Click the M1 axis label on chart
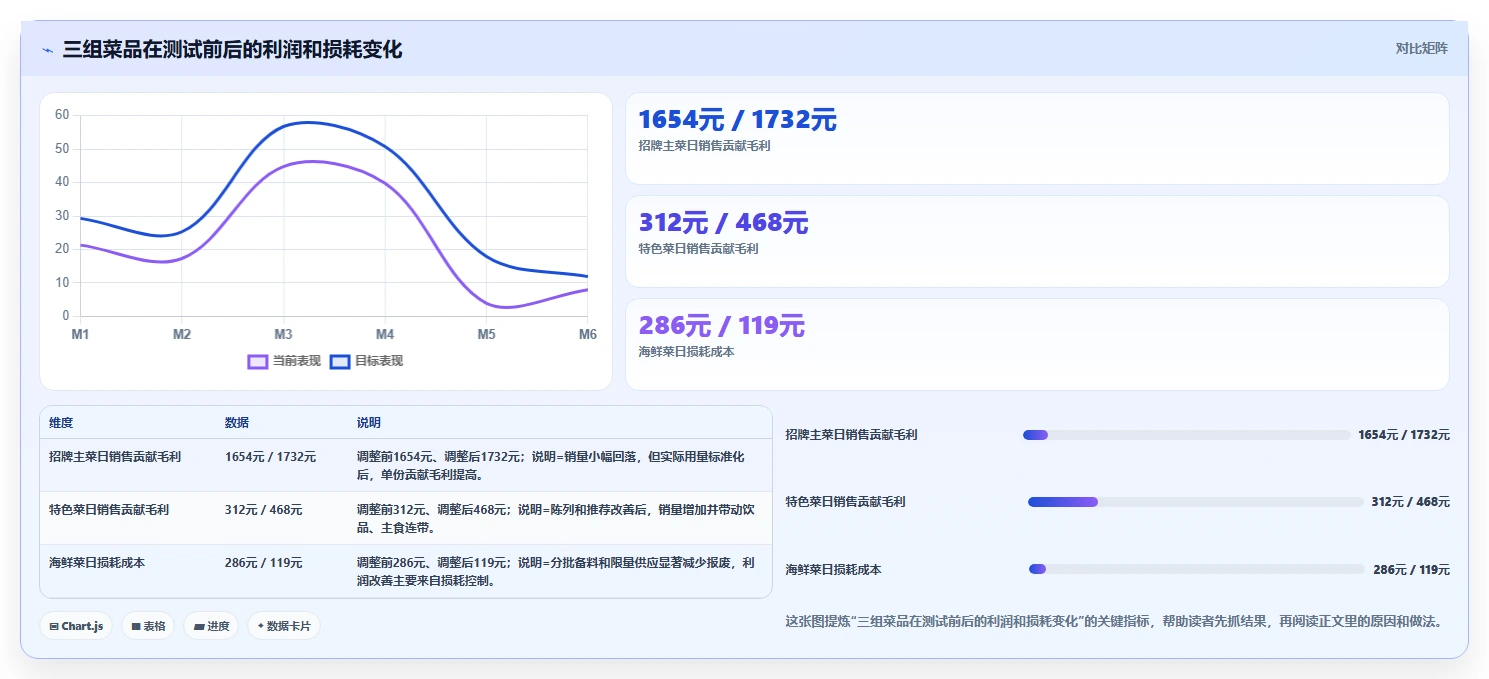This screenshot has width=1489, height=679. (x=80, y=335)
